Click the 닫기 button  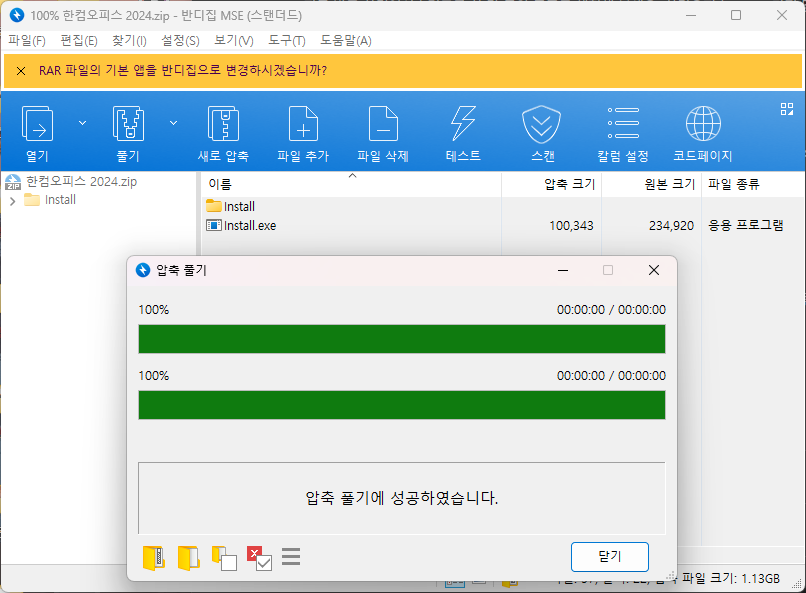[x=610, y=557]
